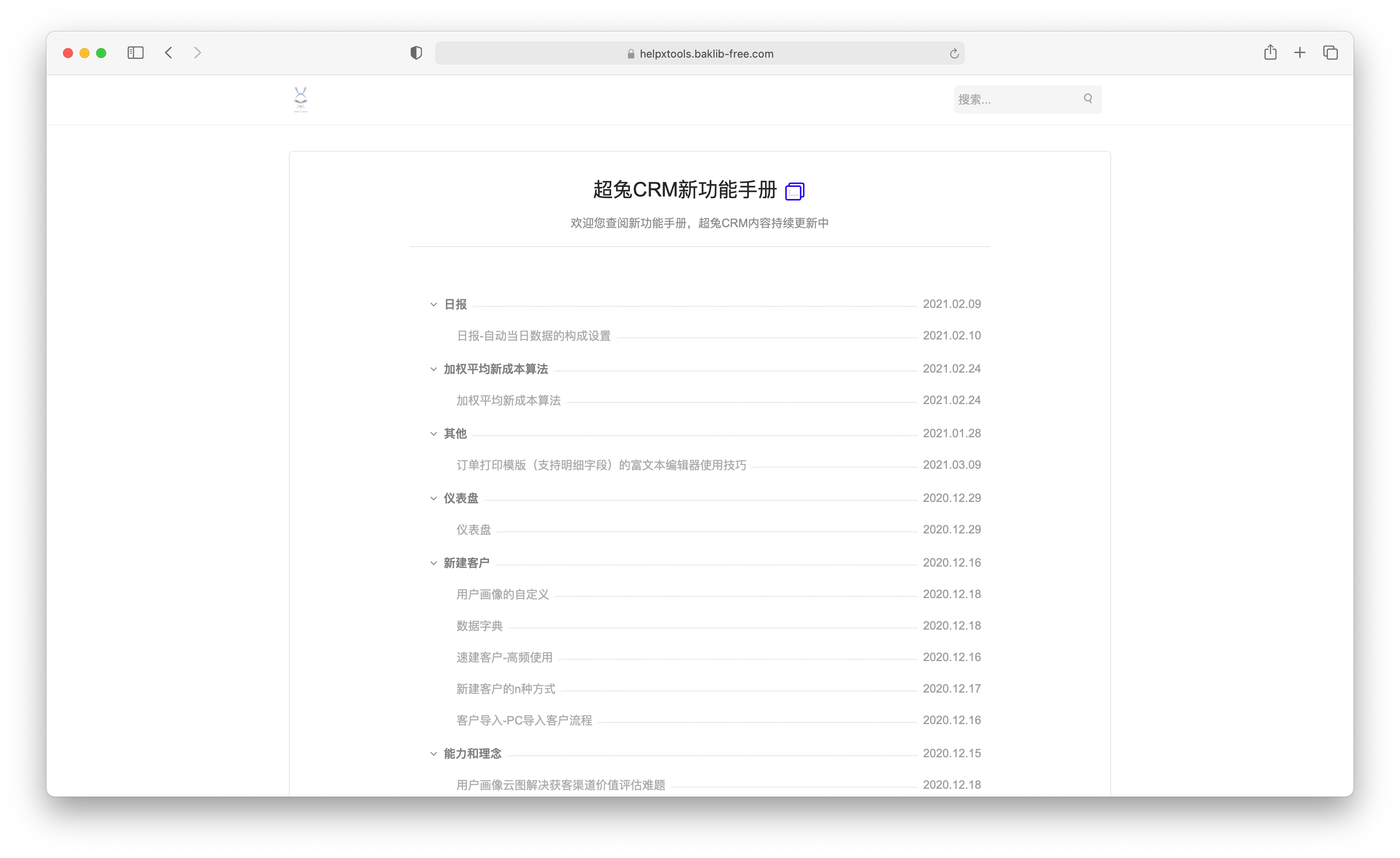
Task: Collapse the 仪表盘 section chevron
Action: click(434, 498)
